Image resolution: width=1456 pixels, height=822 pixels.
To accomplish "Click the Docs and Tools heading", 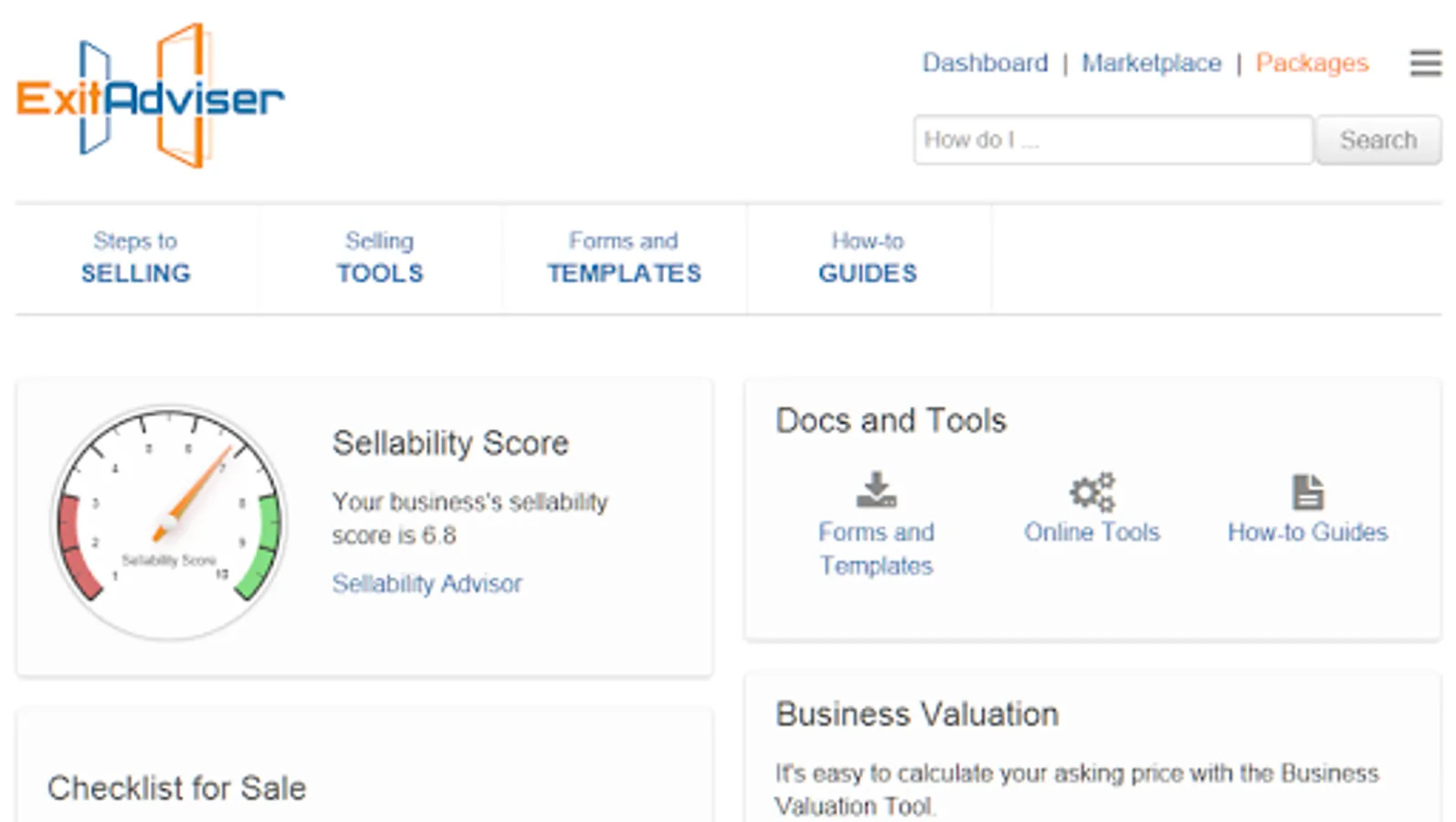I will tap(891, 421).
